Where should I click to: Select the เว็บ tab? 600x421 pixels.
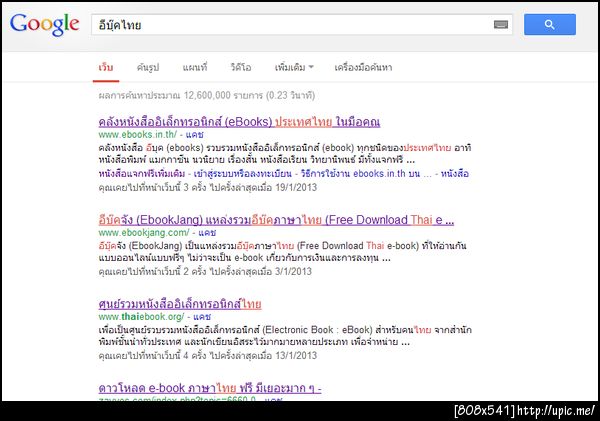click(106, 67)
